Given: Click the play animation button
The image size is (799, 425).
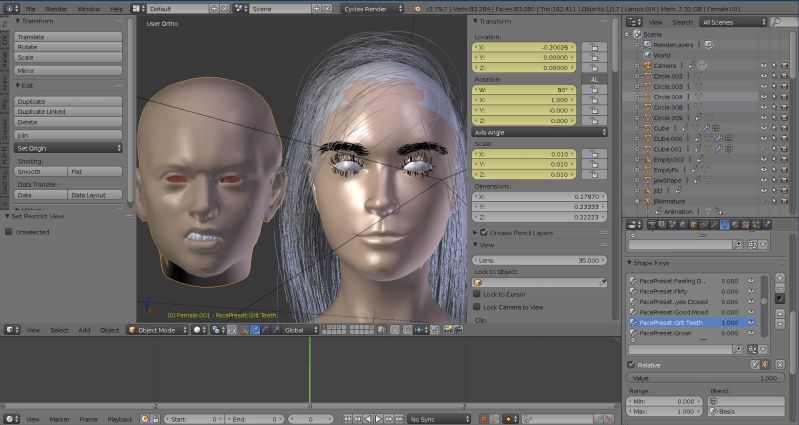Looking at the screenshot, I should pyautogui.click(x=379, y=419).
